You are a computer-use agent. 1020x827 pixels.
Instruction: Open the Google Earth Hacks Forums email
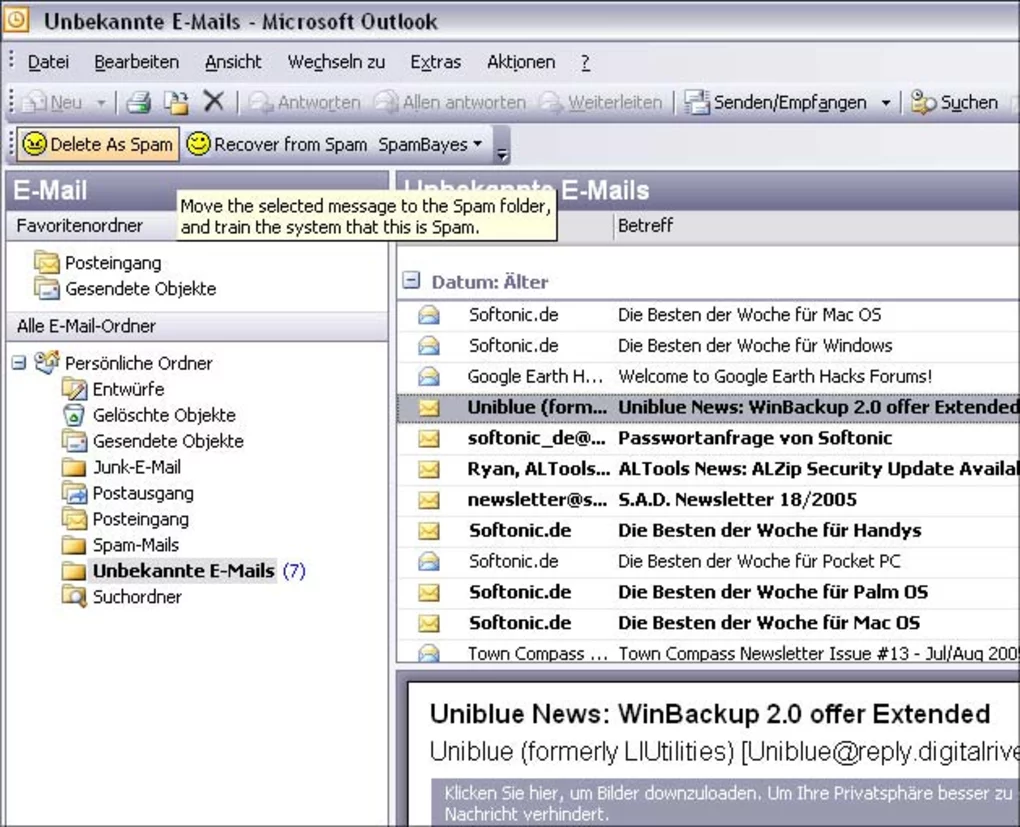coord(774,377)
